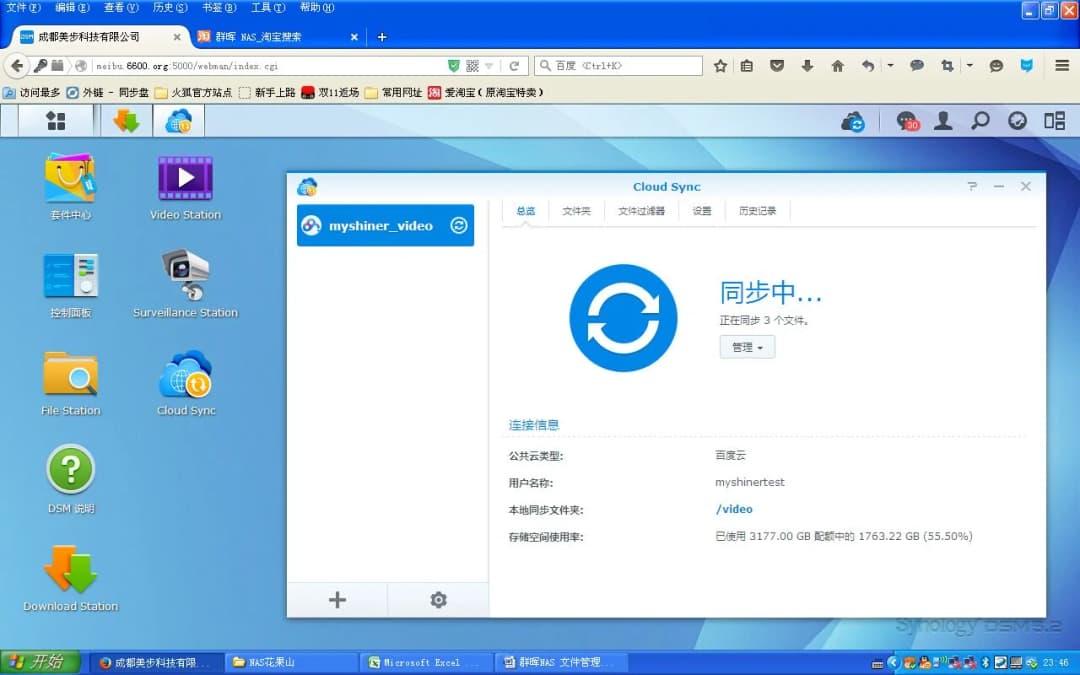Click the Firefox home icon

click(838, 66)
